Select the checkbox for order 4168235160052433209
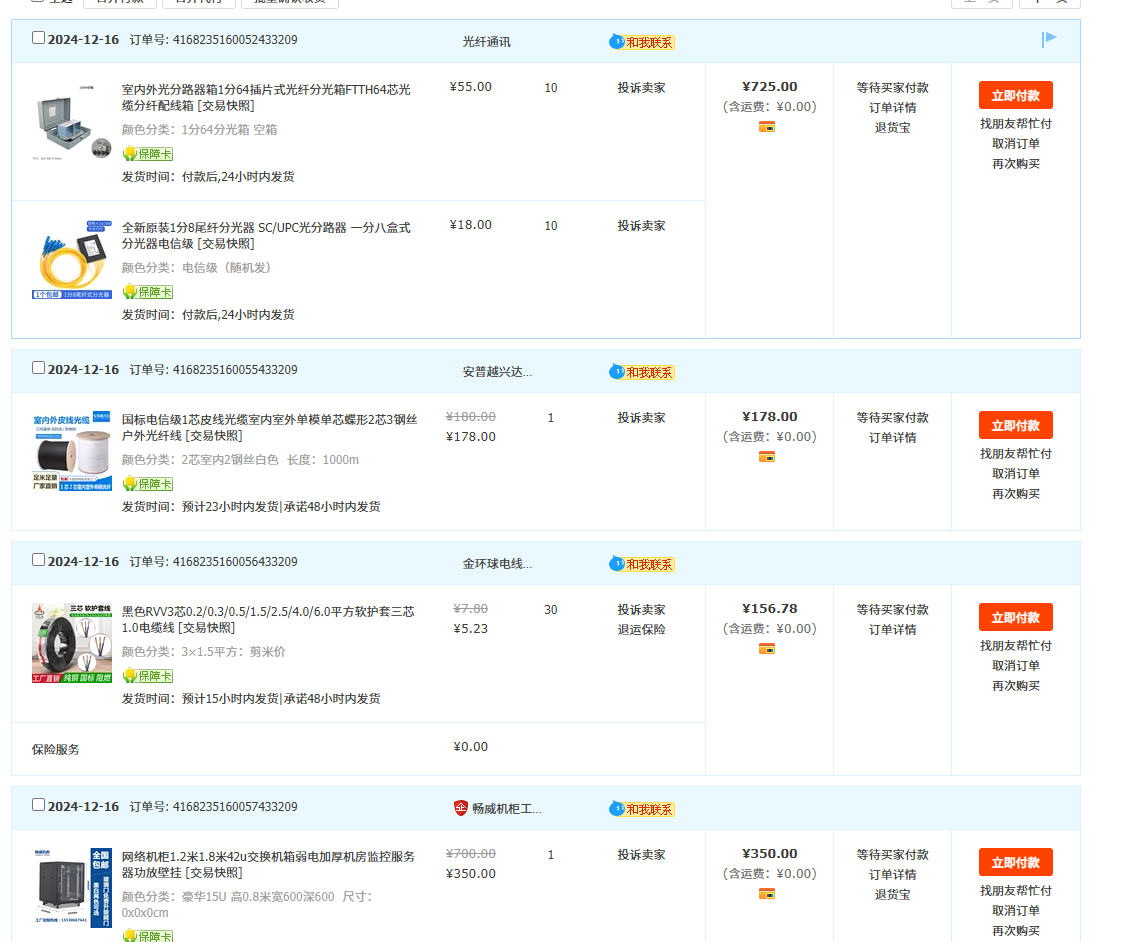The height and width of the screenshot is (942, 1136). 38,38
